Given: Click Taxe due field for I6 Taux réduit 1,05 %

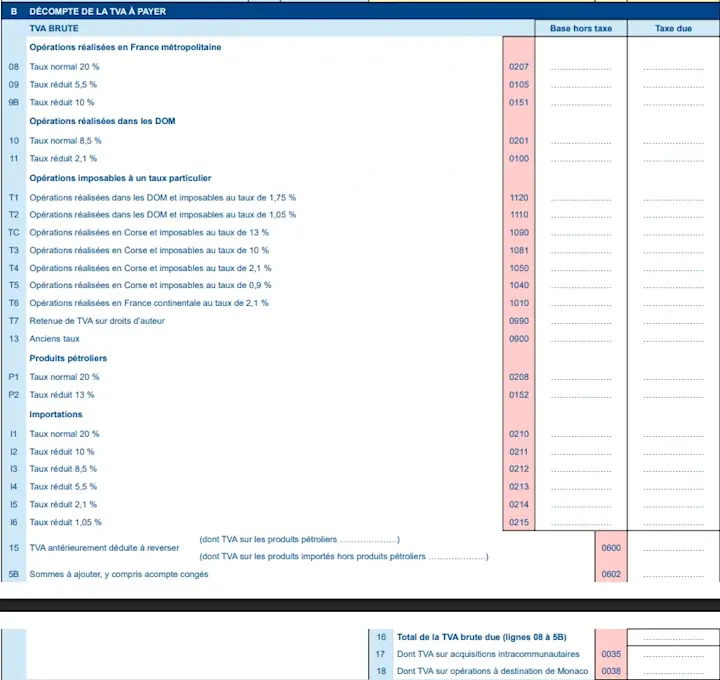Looking at the screenshot, I should (x=673, y=523).
